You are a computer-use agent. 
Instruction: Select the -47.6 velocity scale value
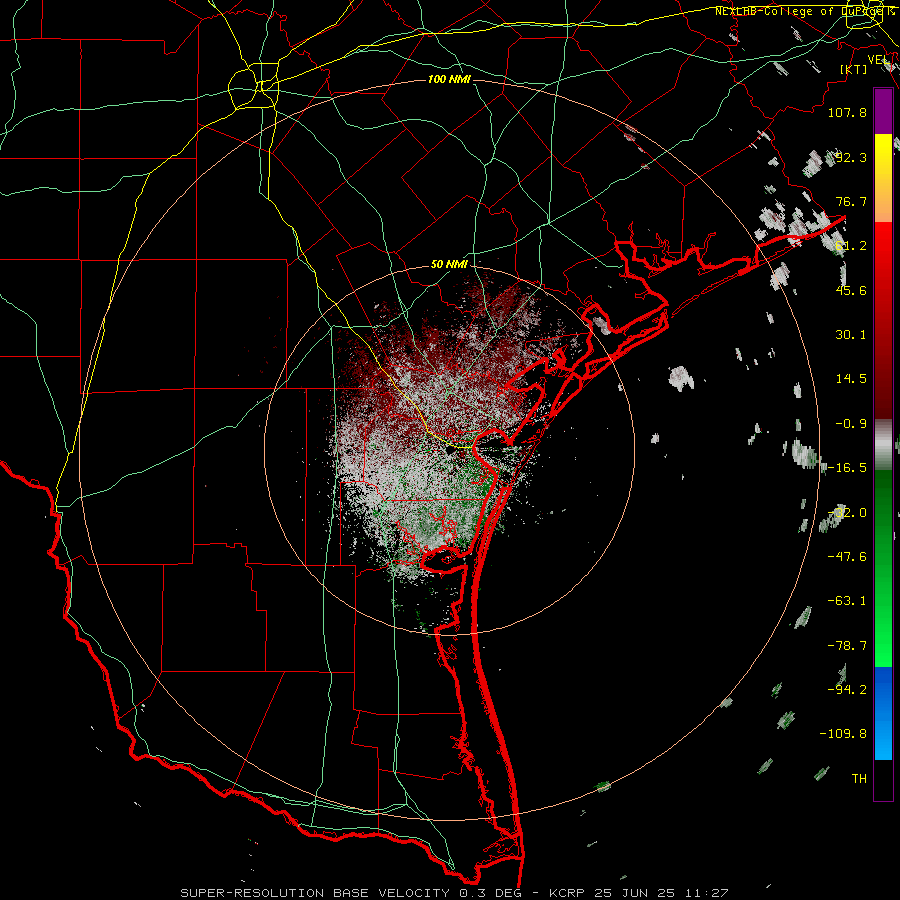tap(847, 557)
